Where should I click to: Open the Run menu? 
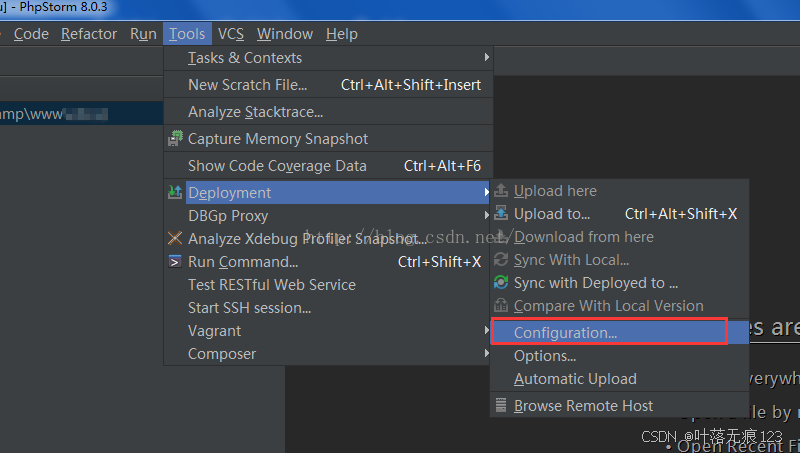coord(143,34)
